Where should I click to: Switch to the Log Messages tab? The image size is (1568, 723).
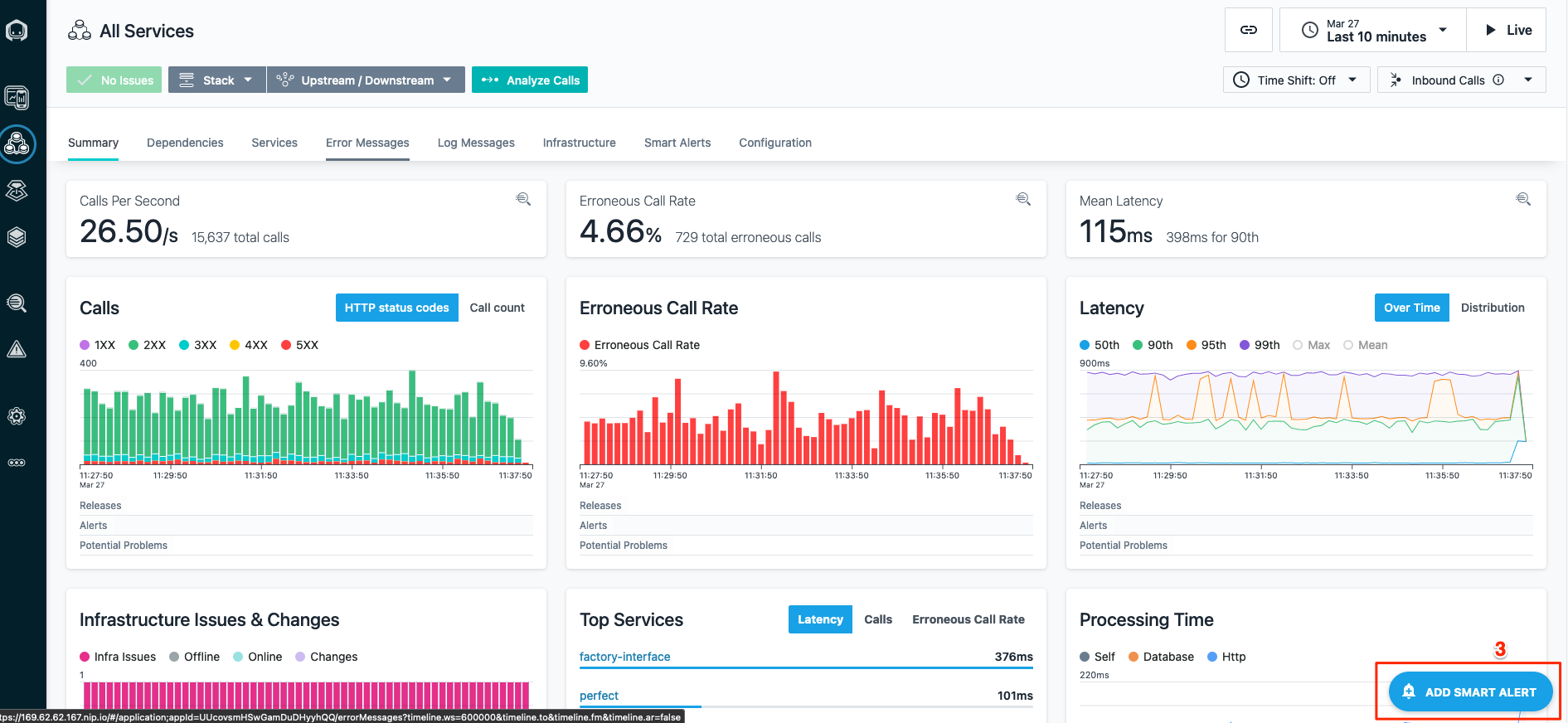(476, 143)
